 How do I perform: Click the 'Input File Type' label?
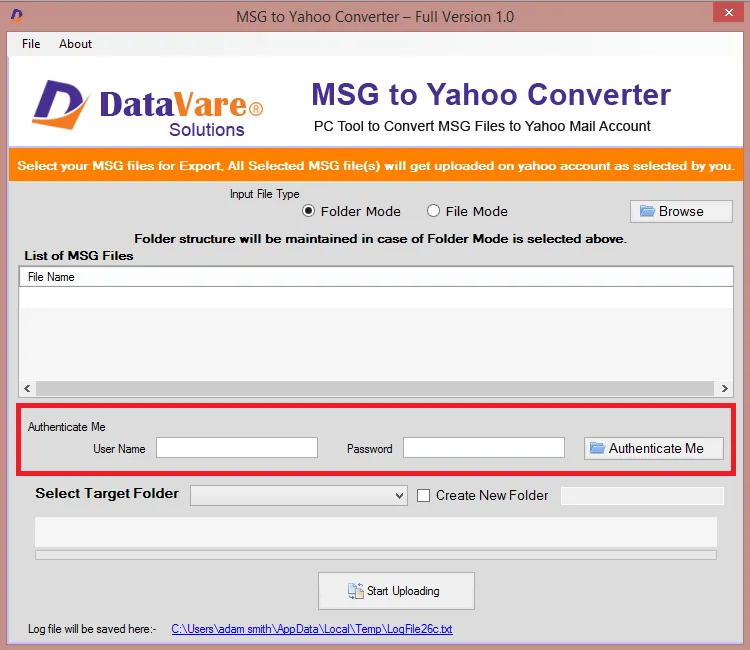pyautogui.click(x=265, y=194)
